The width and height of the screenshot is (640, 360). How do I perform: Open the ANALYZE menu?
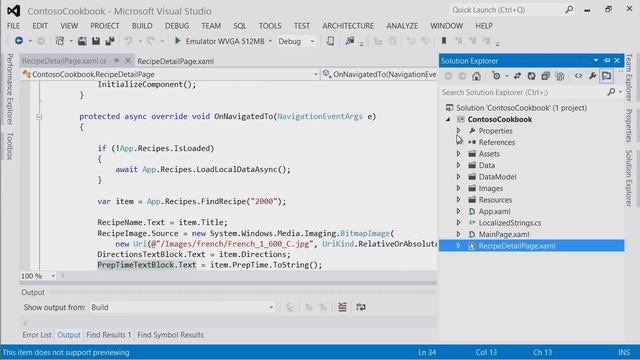point(402,26)
